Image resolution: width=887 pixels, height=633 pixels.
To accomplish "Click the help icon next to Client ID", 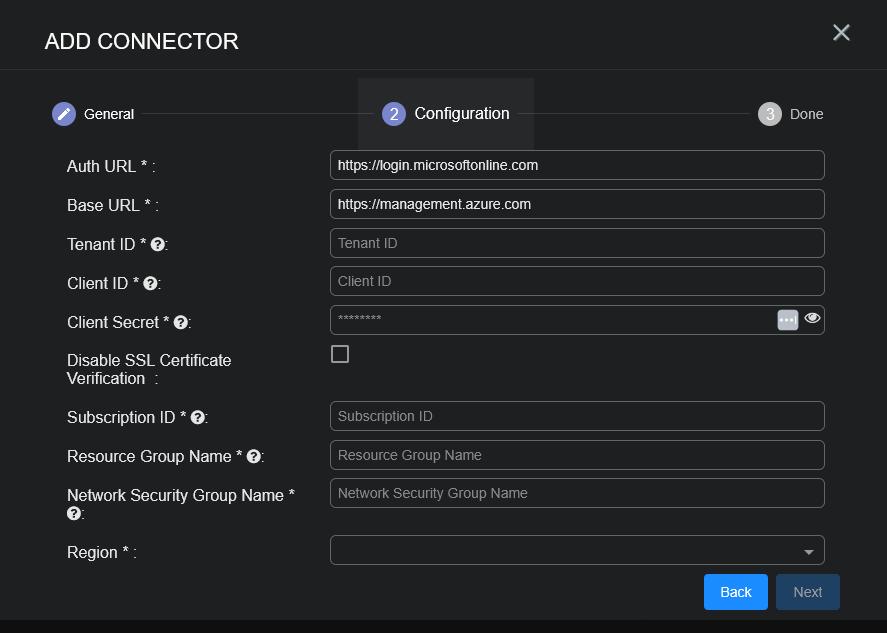I will click(x=150, y=283).
